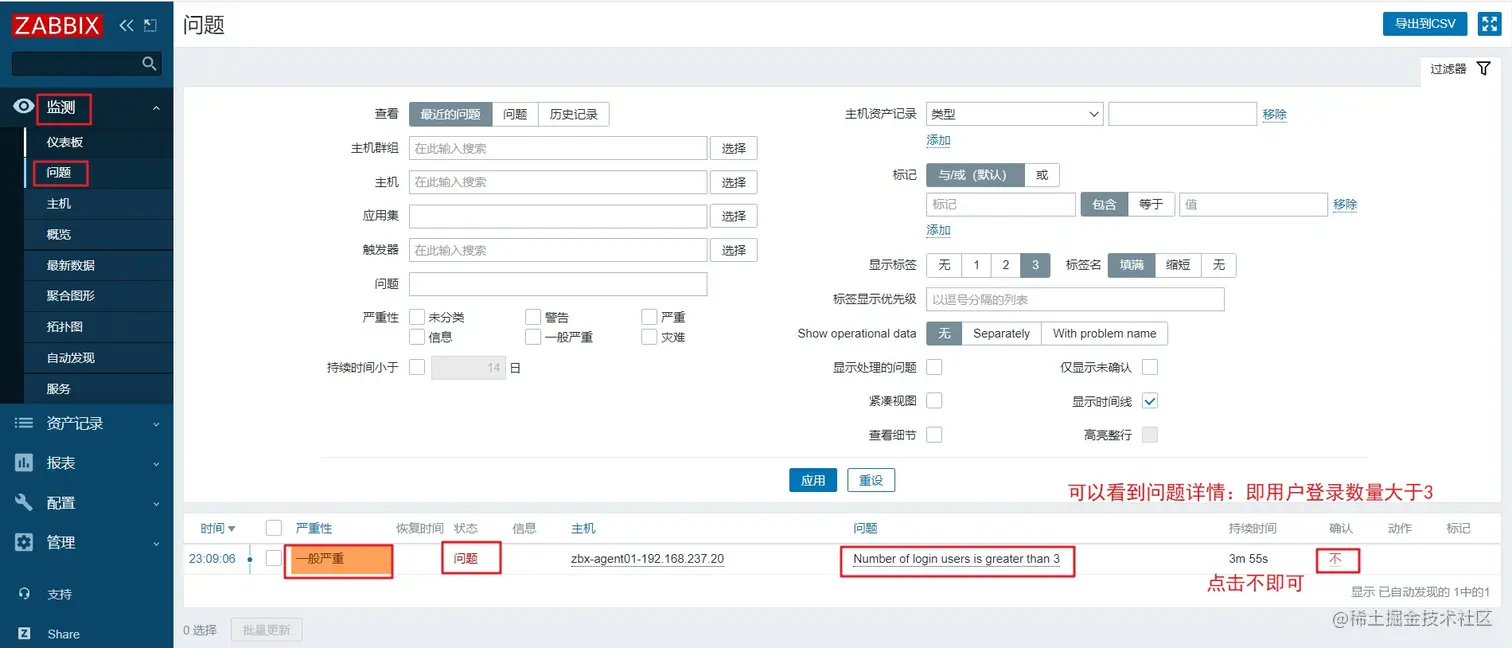Image resolution: width=1512 pixels, height=648 pixels.
Task: Click the 不 acknowledge link
Action: pos(1335,559)
